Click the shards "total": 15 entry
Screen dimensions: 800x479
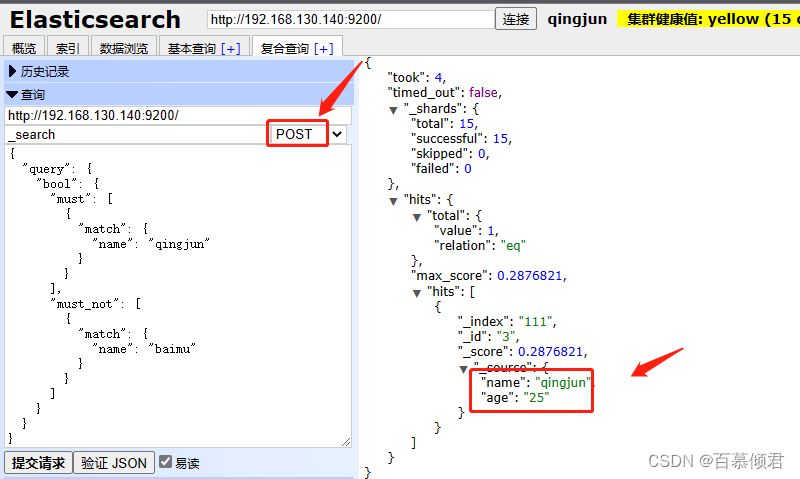click(444, 123)
